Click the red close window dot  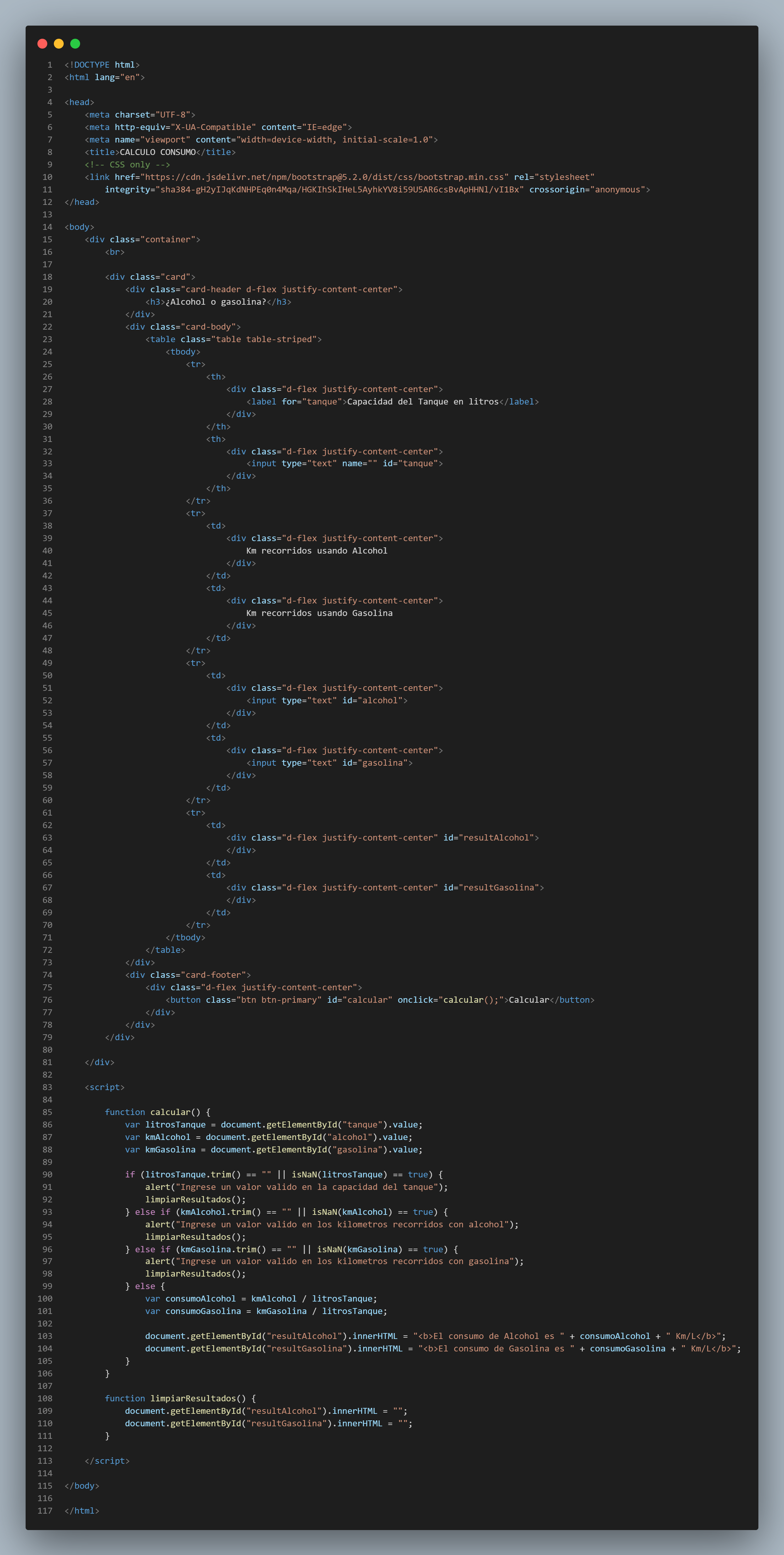[42, 43]
